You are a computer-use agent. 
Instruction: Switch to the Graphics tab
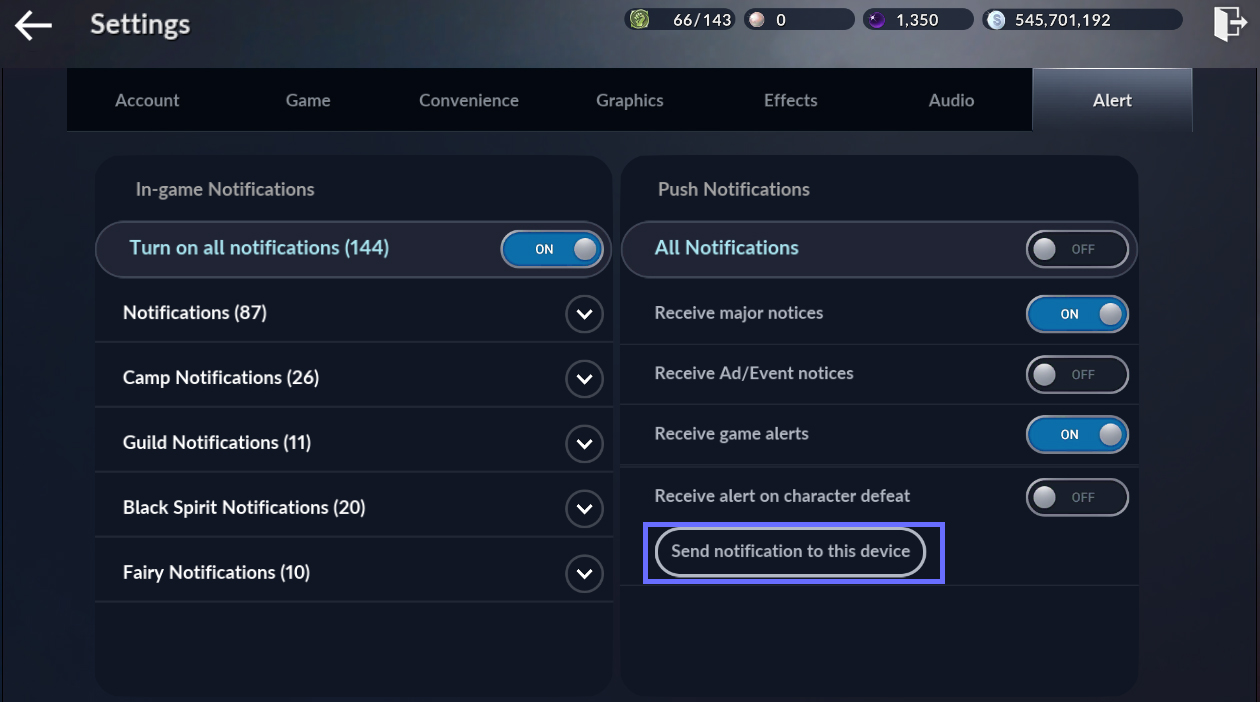(x=630, y=100)
